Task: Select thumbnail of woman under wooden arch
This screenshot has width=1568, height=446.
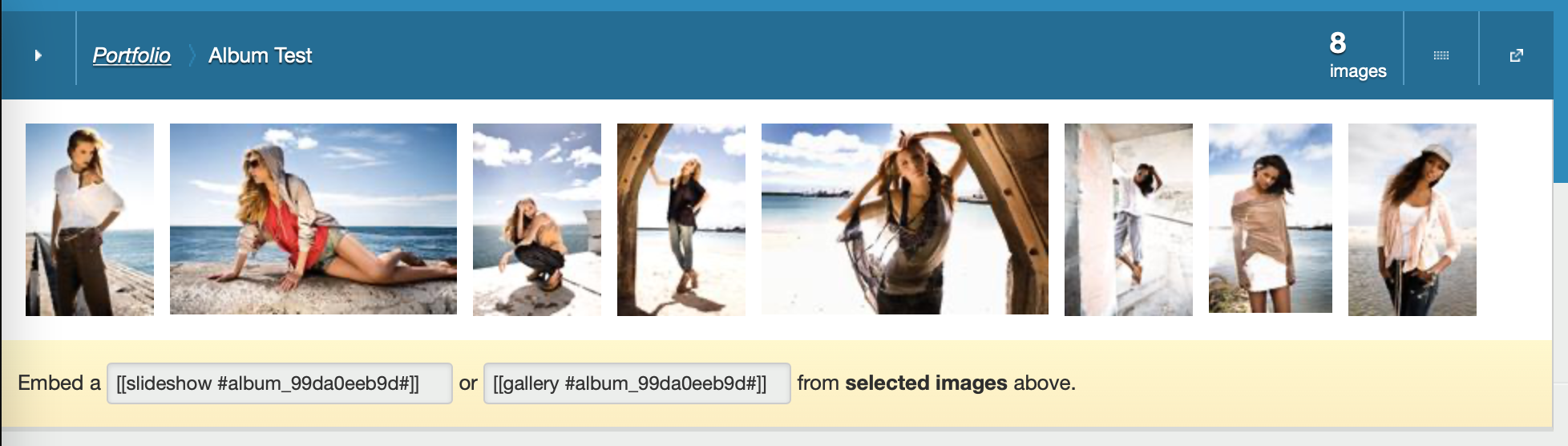Action: click(681, 219)
